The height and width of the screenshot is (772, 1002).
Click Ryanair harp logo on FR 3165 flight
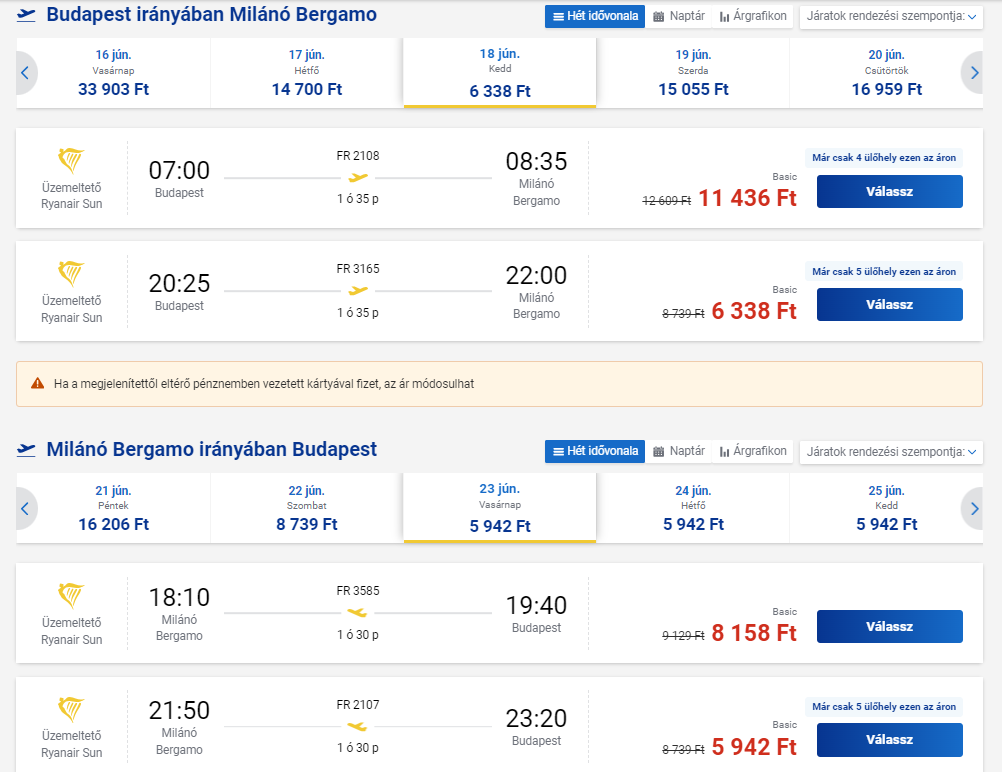point(71,274)
